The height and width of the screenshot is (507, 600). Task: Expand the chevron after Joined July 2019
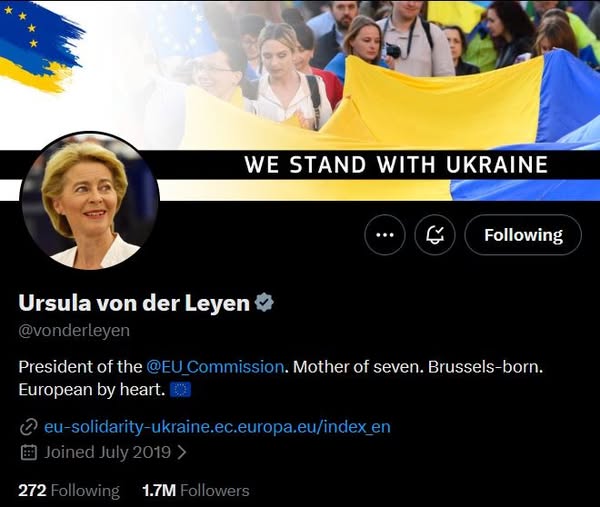pos(182,453)
